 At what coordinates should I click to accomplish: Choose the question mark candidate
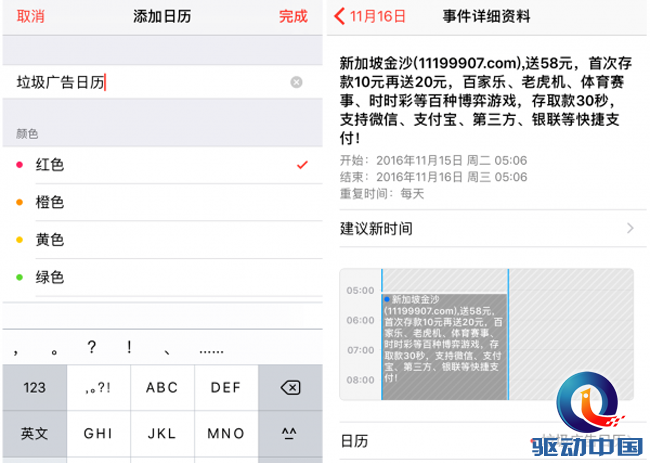[x=92, y=347]
